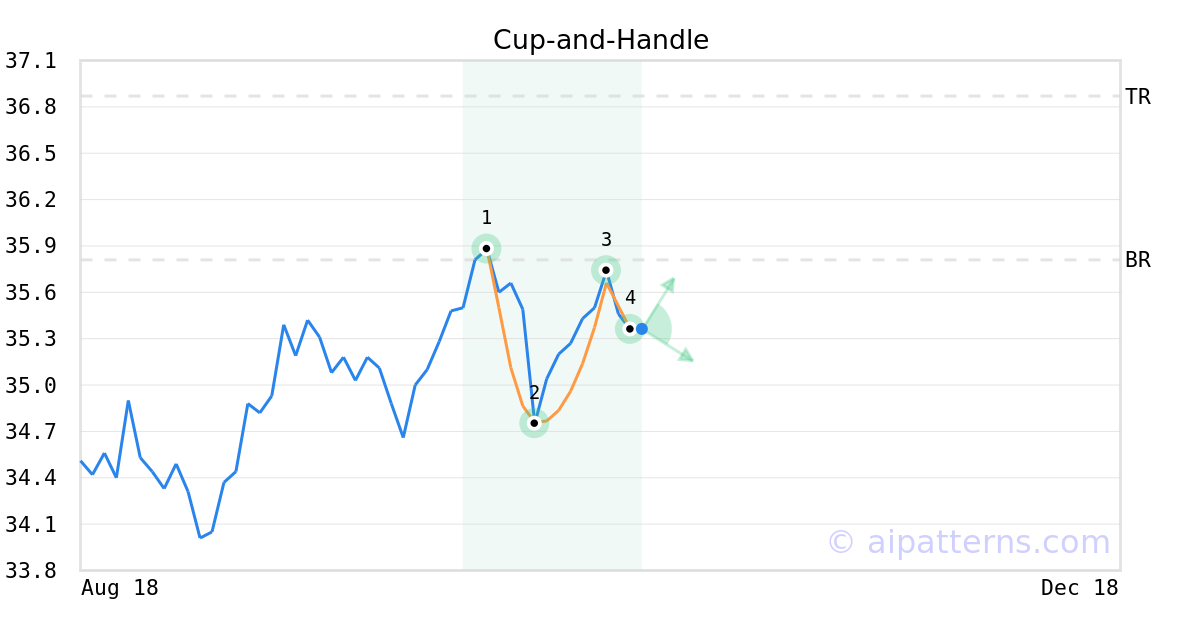
Task: Click the number 1 label above the first marker
Action: pos(486,218)
